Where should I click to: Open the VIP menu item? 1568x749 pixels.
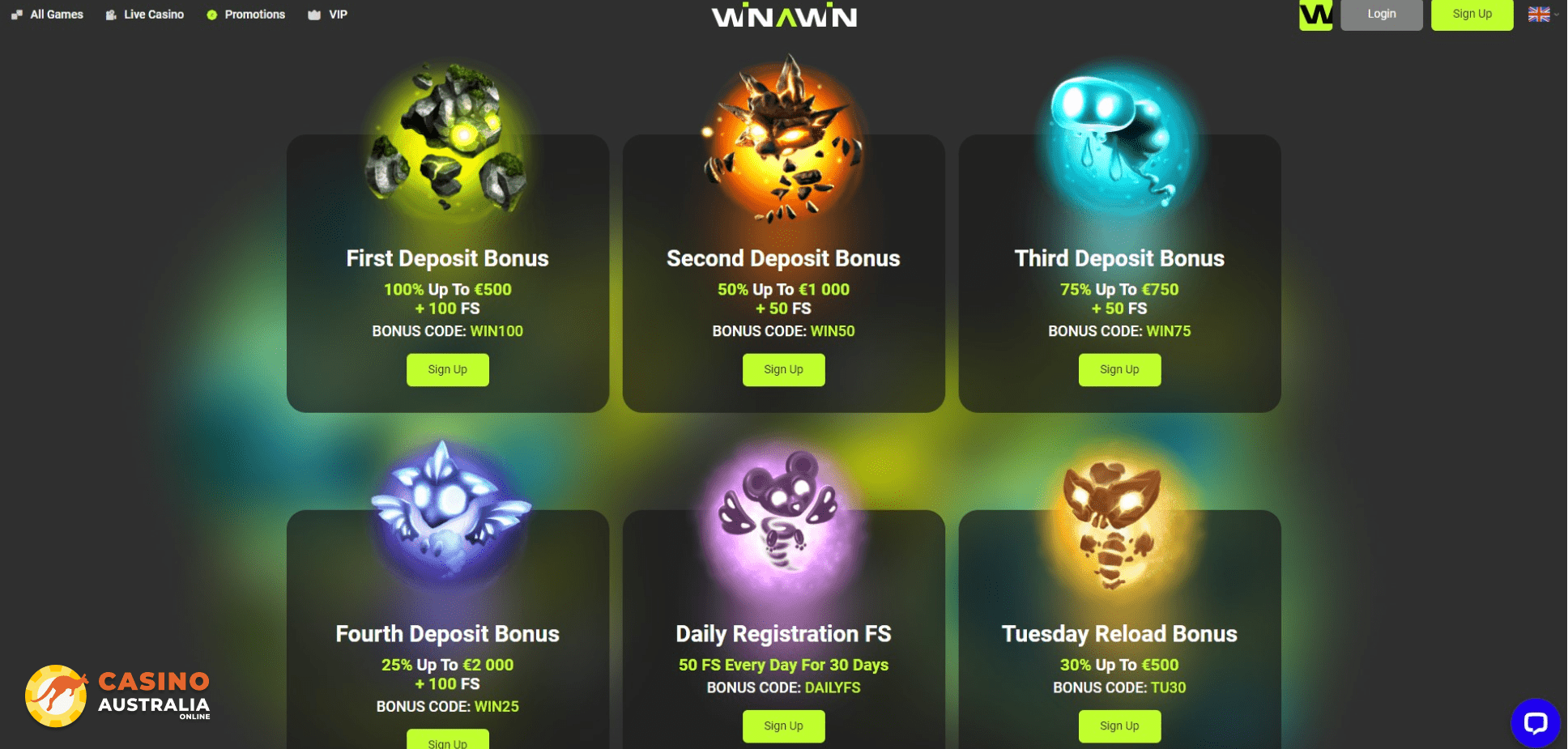328,15
